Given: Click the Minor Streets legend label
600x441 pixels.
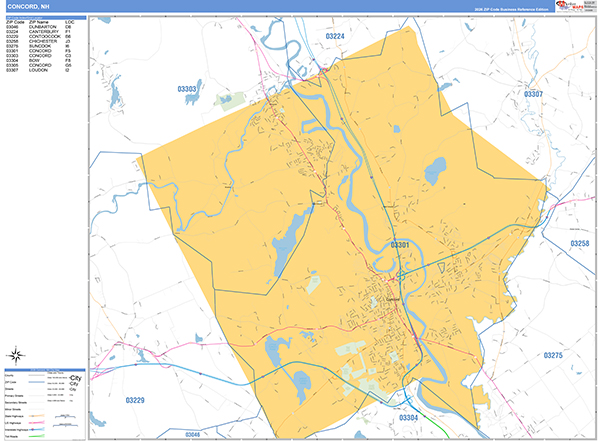Looking at the screenshot, I should [x=13, y=409].
